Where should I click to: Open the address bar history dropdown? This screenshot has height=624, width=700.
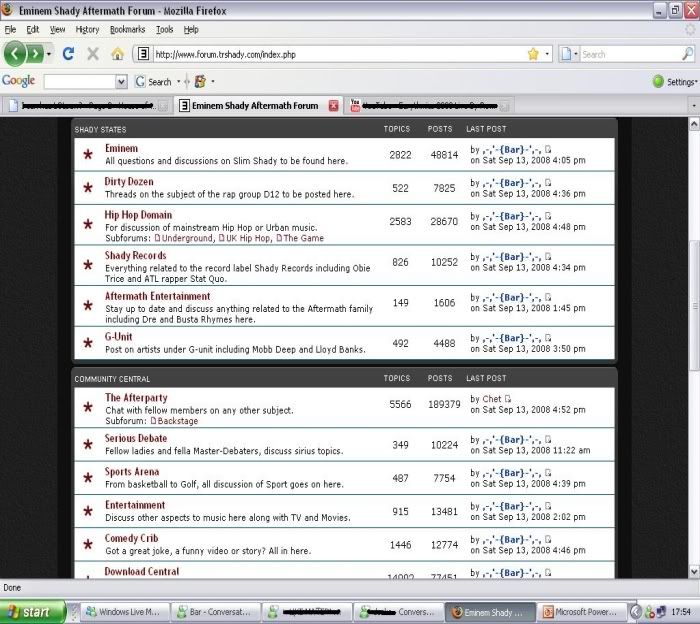point(547,54)
